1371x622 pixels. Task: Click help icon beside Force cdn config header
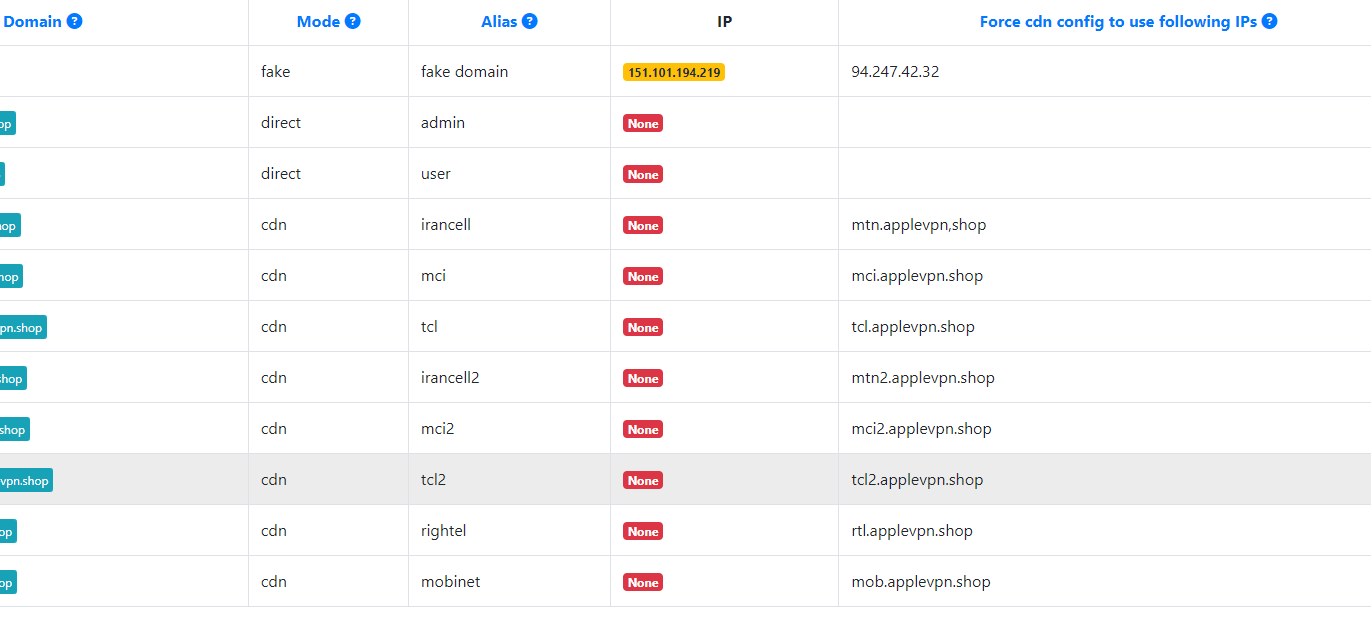click(x=1270, y=21)
